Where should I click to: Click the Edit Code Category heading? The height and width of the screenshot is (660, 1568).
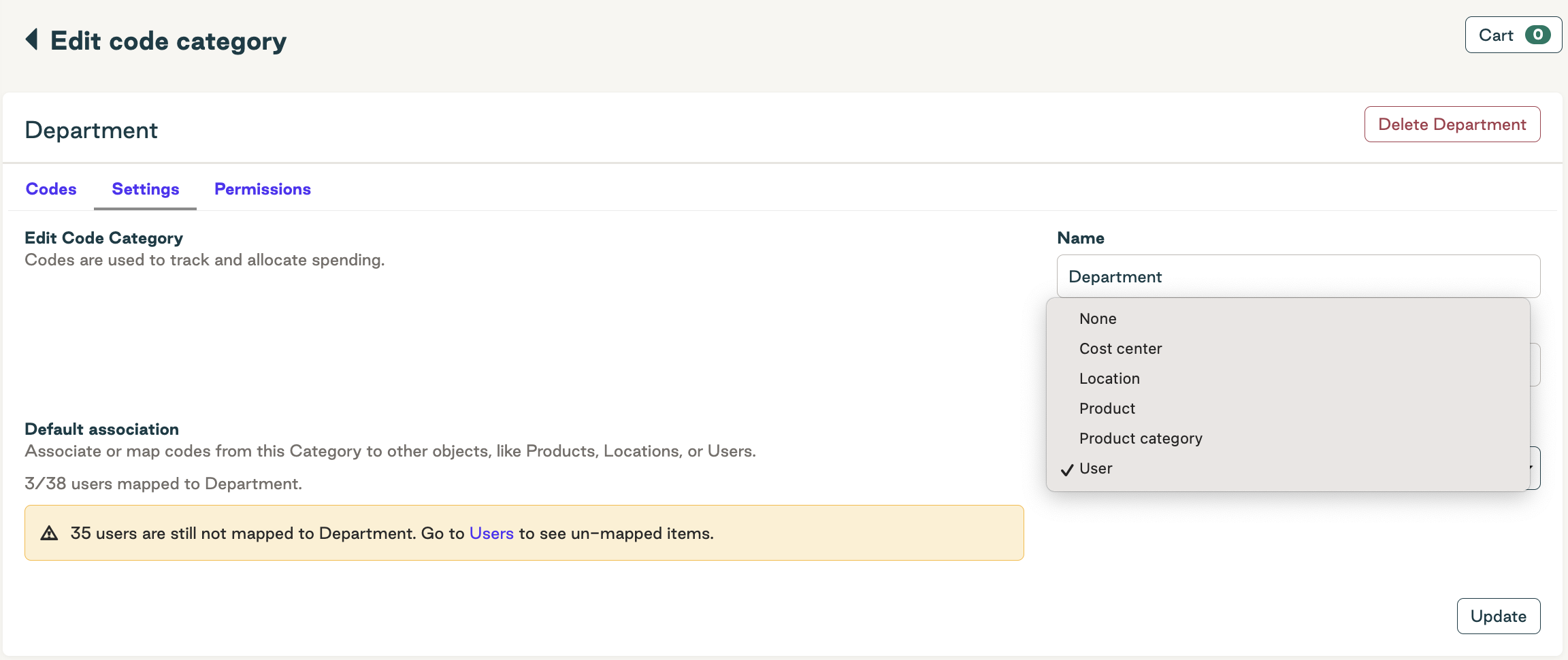tap(104, 238)
